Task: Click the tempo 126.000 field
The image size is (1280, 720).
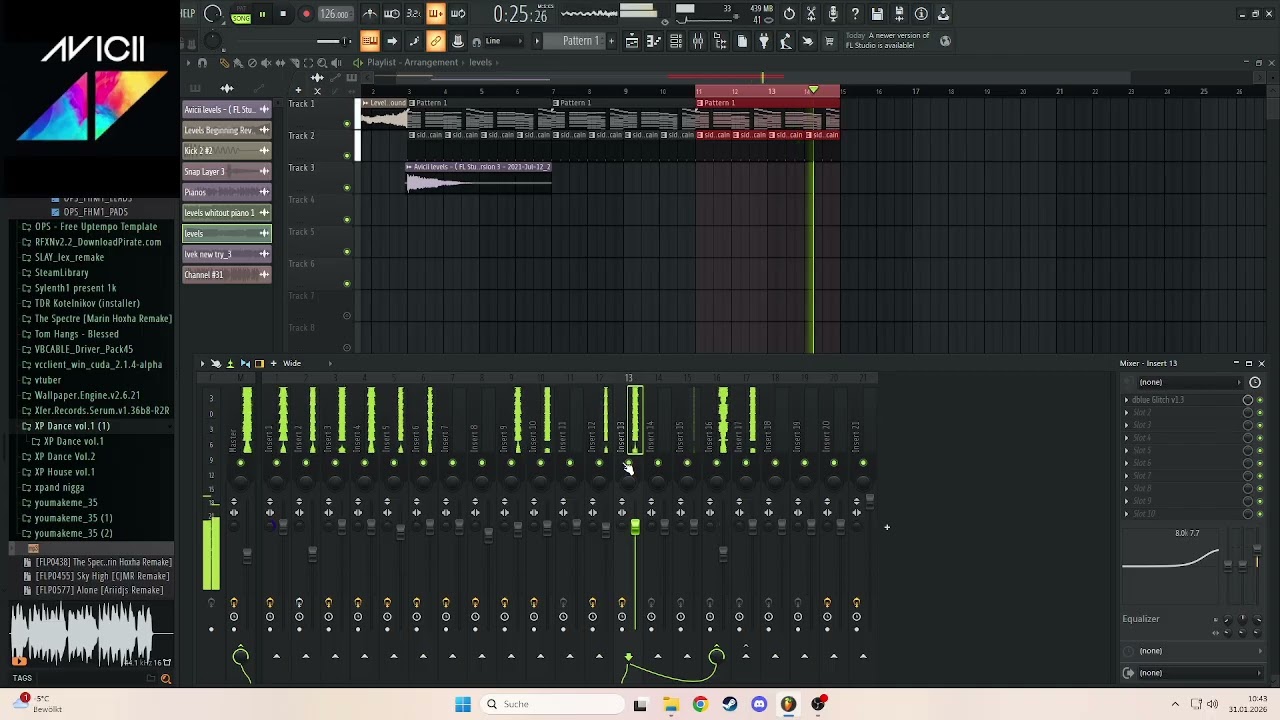Action: [x=334, y=14]
